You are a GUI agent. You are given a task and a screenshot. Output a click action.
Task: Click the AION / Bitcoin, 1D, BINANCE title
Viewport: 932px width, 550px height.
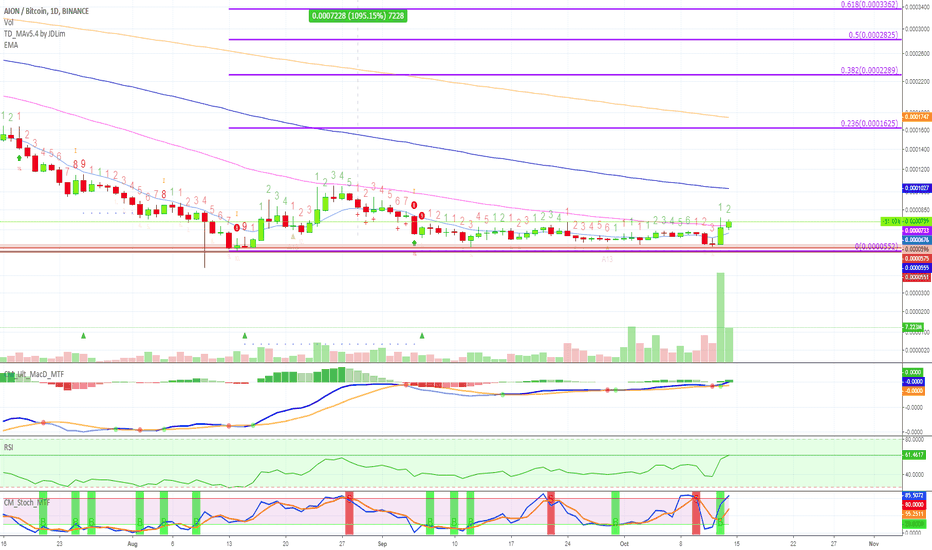coord(46,11)
